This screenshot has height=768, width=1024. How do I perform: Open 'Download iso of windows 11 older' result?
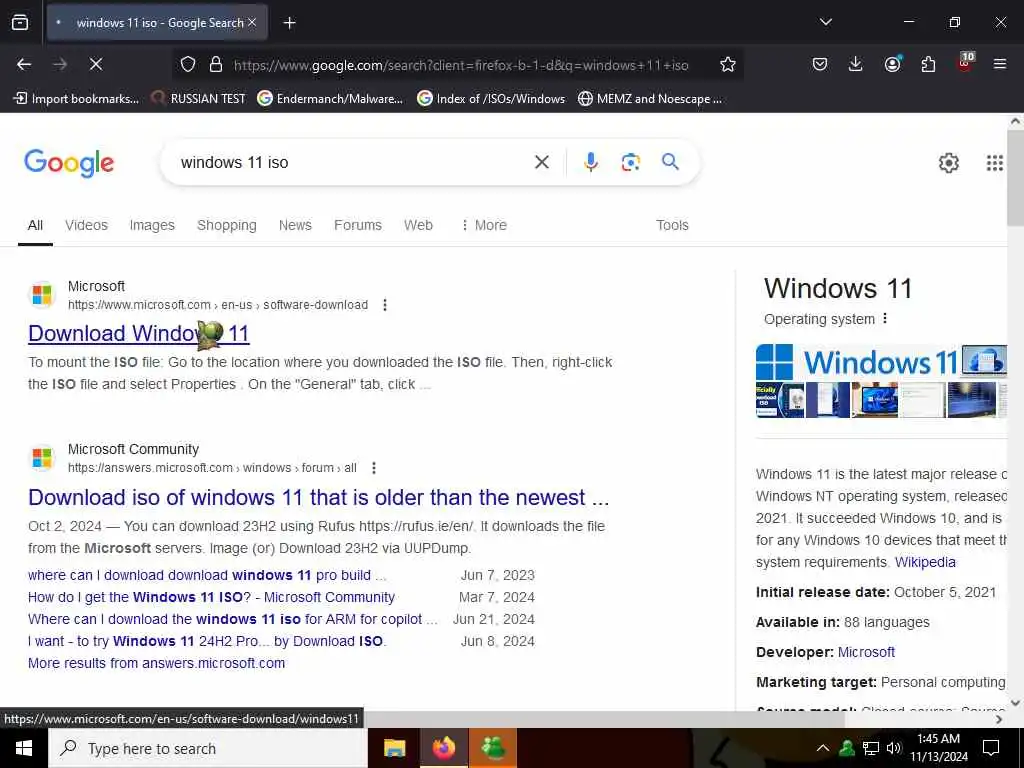[319, 498]
